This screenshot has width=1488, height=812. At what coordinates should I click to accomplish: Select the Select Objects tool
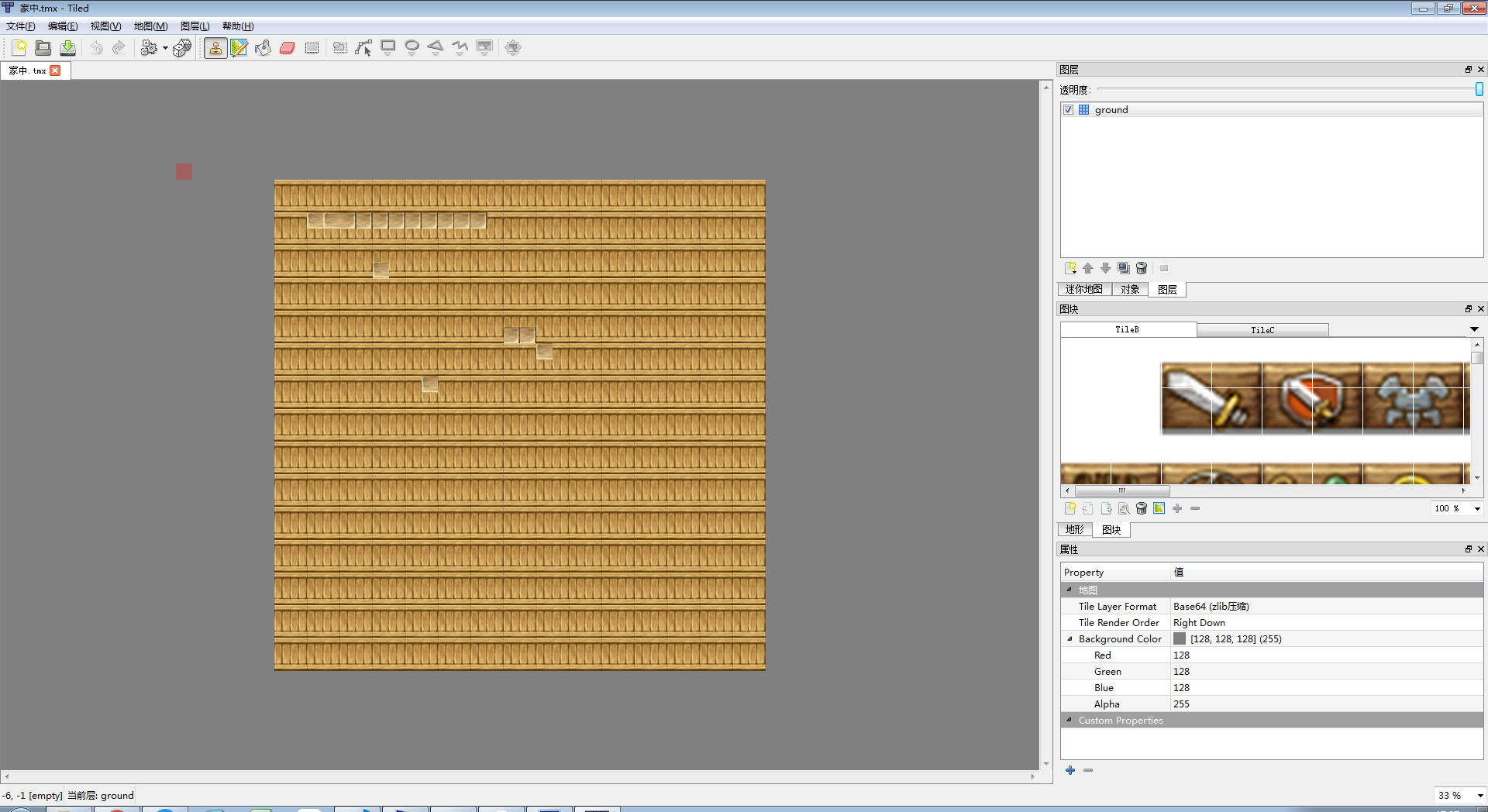pyautogui.click(x=340, y=48)
